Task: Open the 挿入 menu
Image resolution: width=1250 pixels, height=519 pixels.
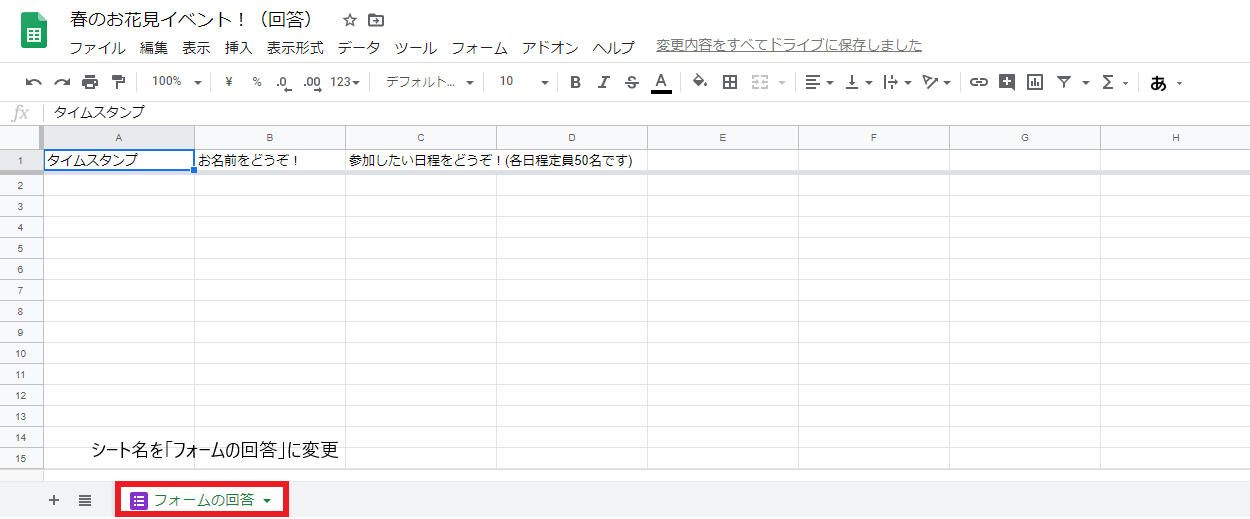Action: (238, 47)
